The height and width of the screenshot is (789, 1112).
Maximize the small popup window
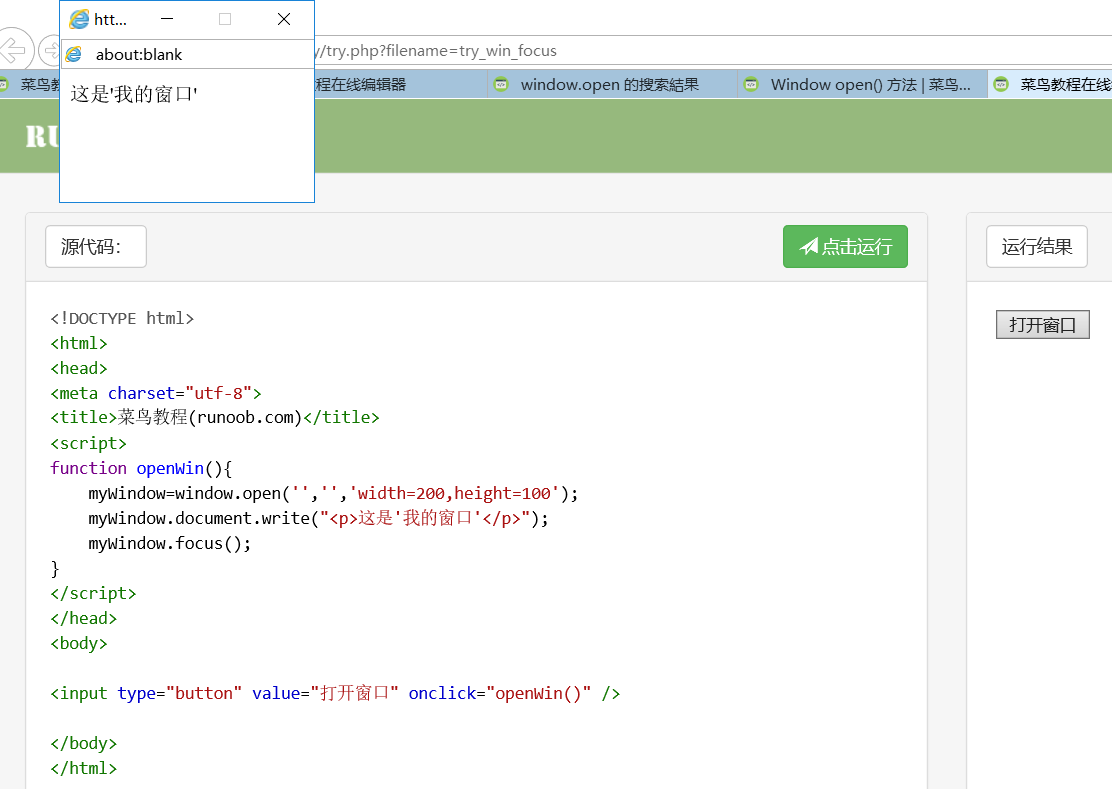225,19
